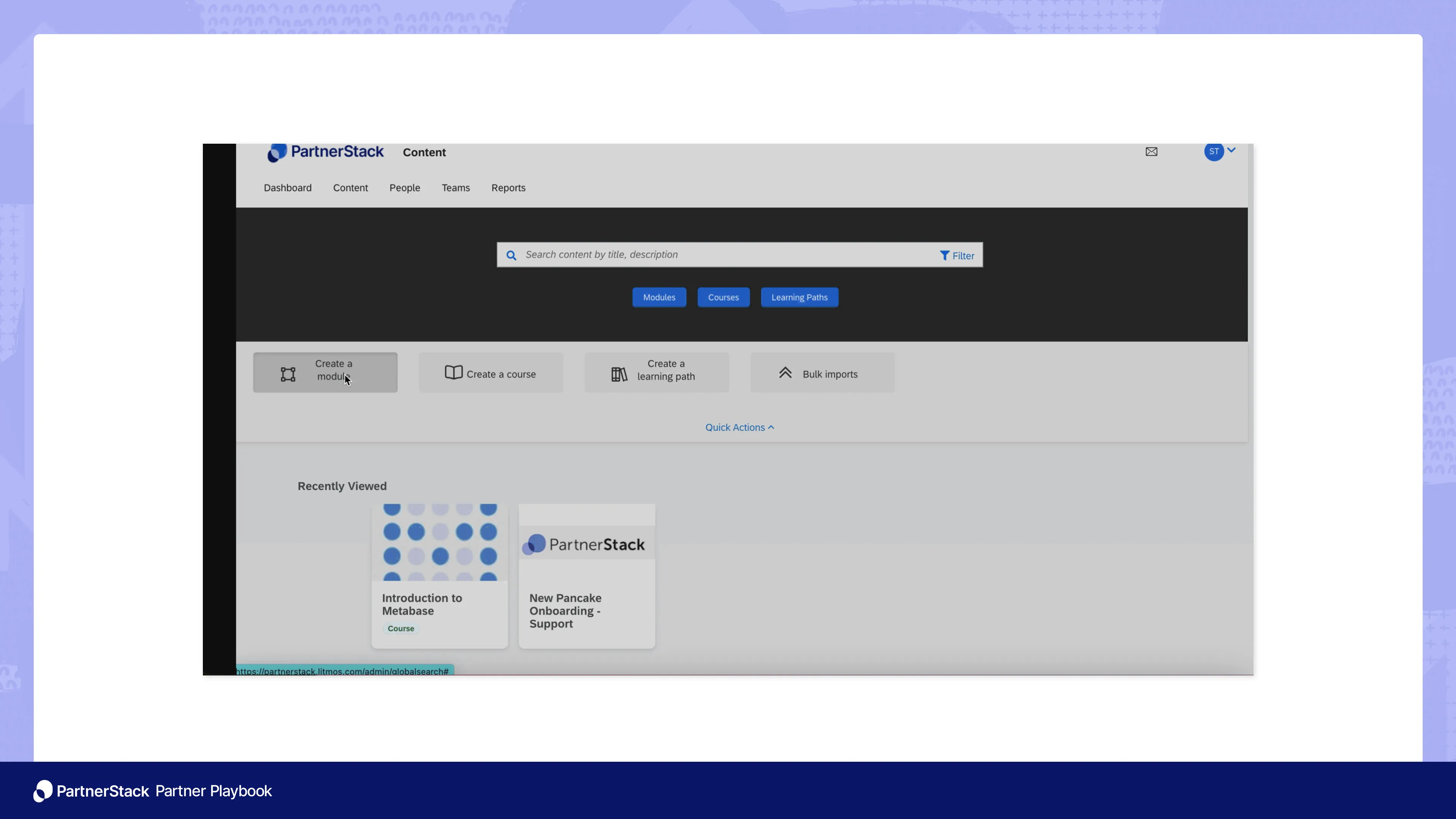Click the books icon on Create a learning path
Viewport: 1456px width, 819px height.
tap(619, 374)
